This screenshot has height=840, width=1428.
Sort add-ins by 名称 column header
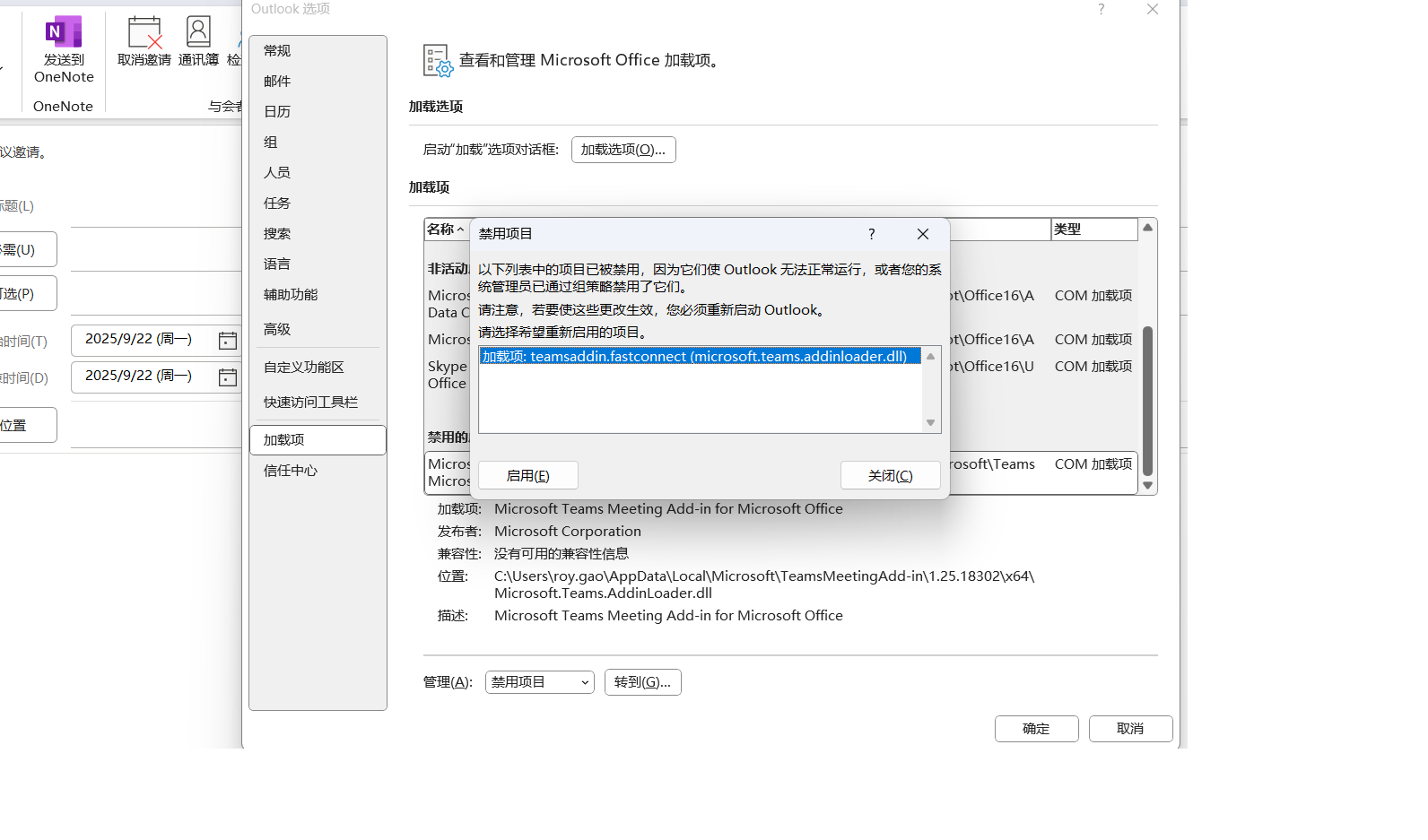click(445, 229)
